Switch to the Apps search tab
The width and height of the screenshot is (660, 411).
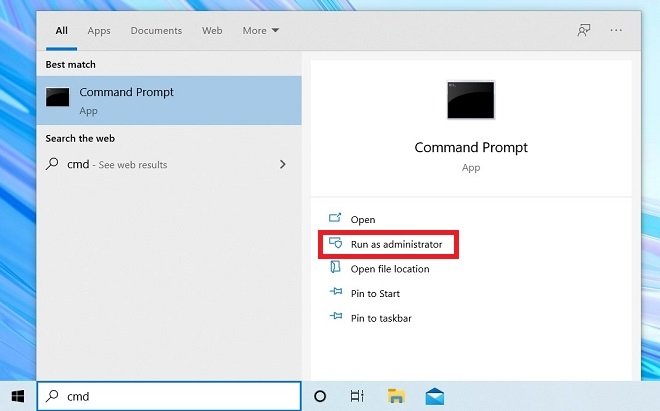[x=99, y=31]
